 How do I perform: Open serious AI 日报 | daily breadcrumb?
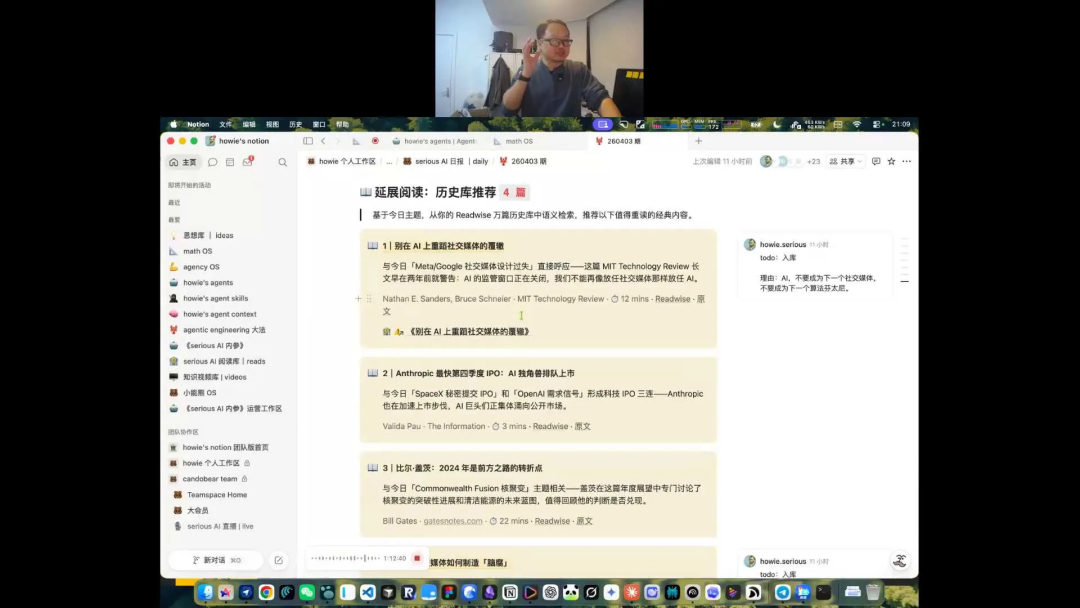point(446,161)
